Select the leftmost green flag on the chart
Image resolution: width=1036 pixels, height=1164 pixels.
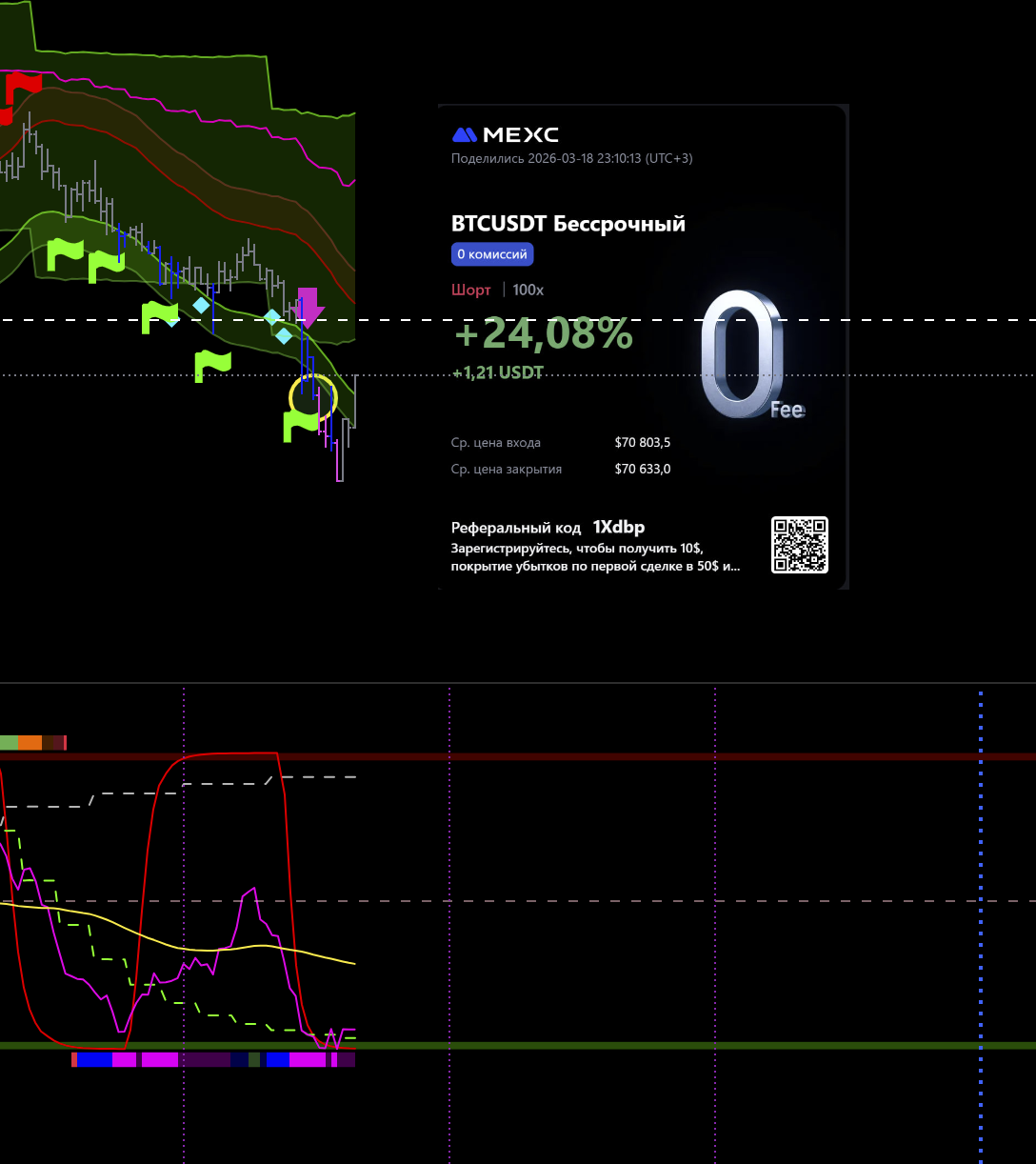click(65, 254)
